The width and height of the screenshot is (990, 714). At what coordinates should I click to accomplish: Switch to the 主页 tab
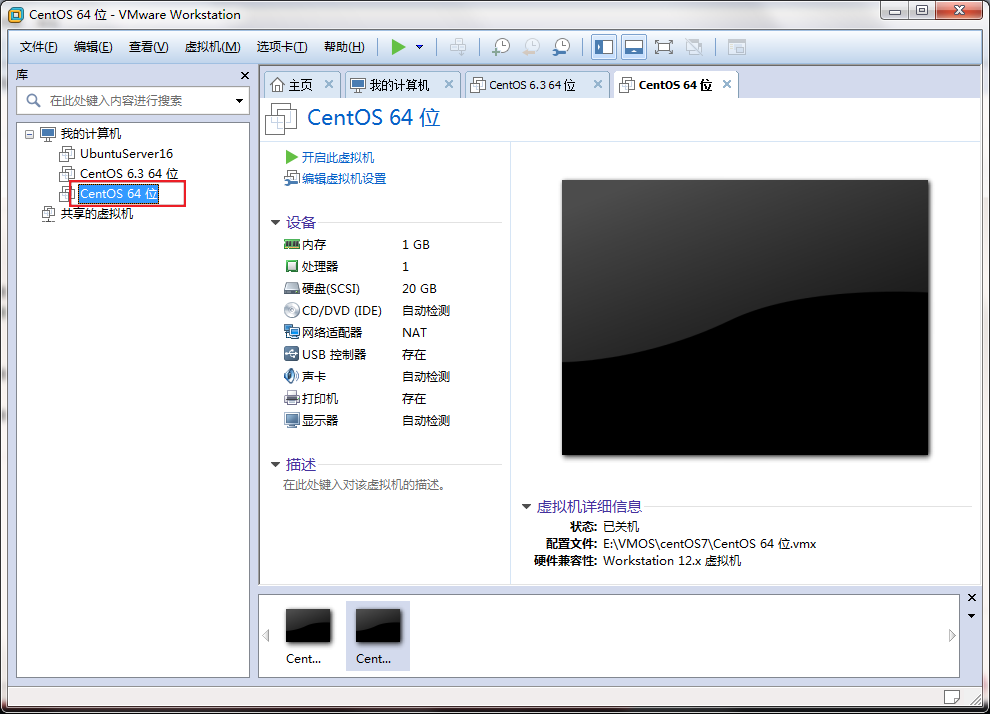pos(300,85)
